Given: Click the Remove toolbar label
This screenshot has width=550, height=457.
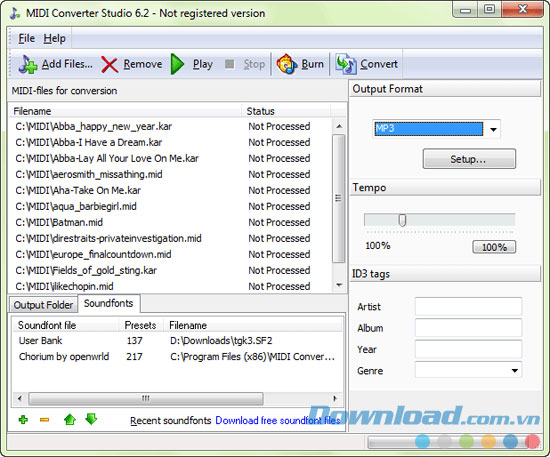Looking at the screenshot, I should 143,64.
